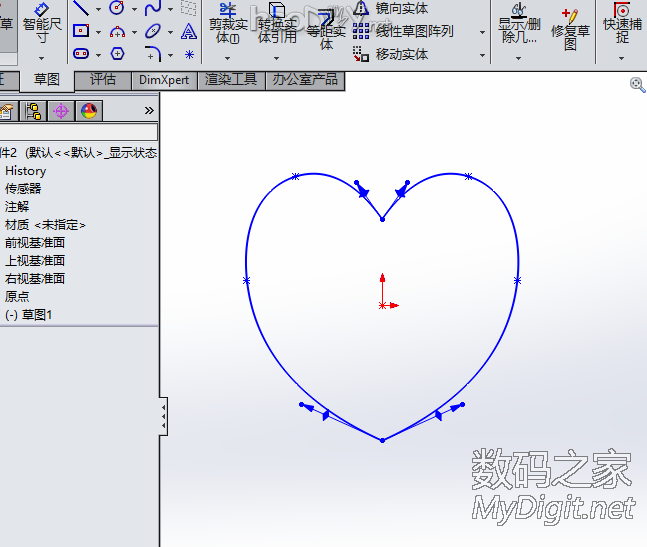Switch to the 评估 tab
647x547 pixels.
click(x=103, y=80)
